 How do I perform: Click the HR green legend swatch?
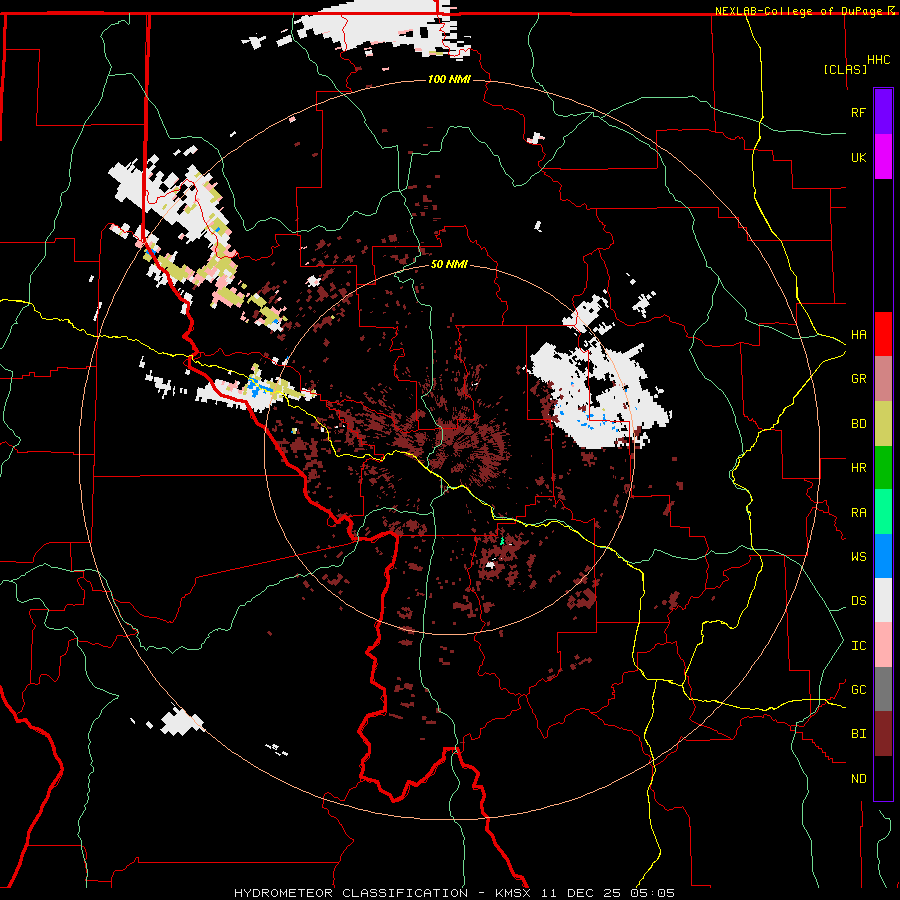[883, 468]
